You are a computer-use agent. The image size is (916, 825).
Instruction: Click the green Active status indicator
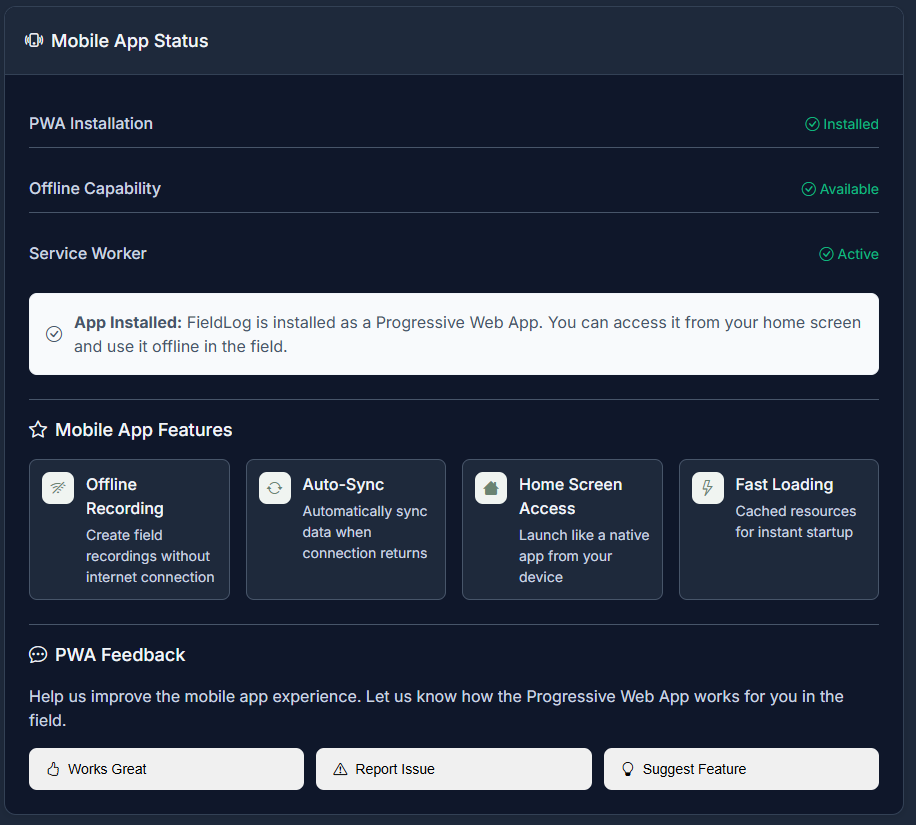[x=848, y=254]
